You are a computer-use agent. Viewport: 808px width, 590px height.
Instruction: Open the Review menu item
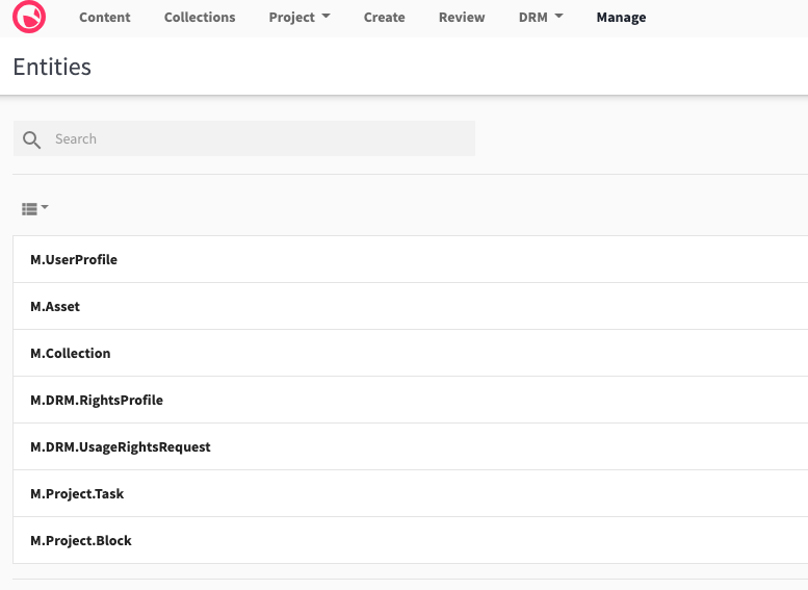tap(461, 17)
